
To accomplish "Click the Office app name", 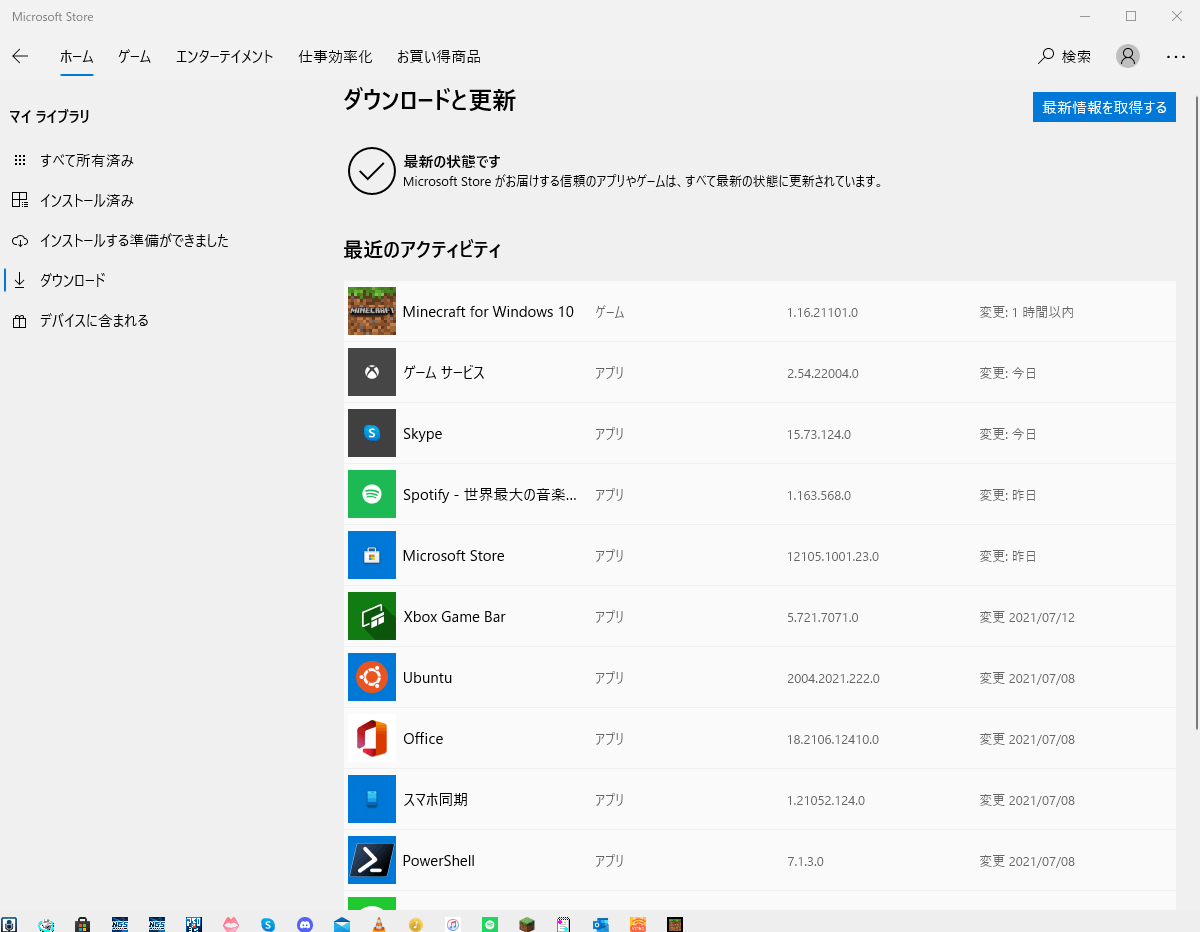I will point(422,739).
